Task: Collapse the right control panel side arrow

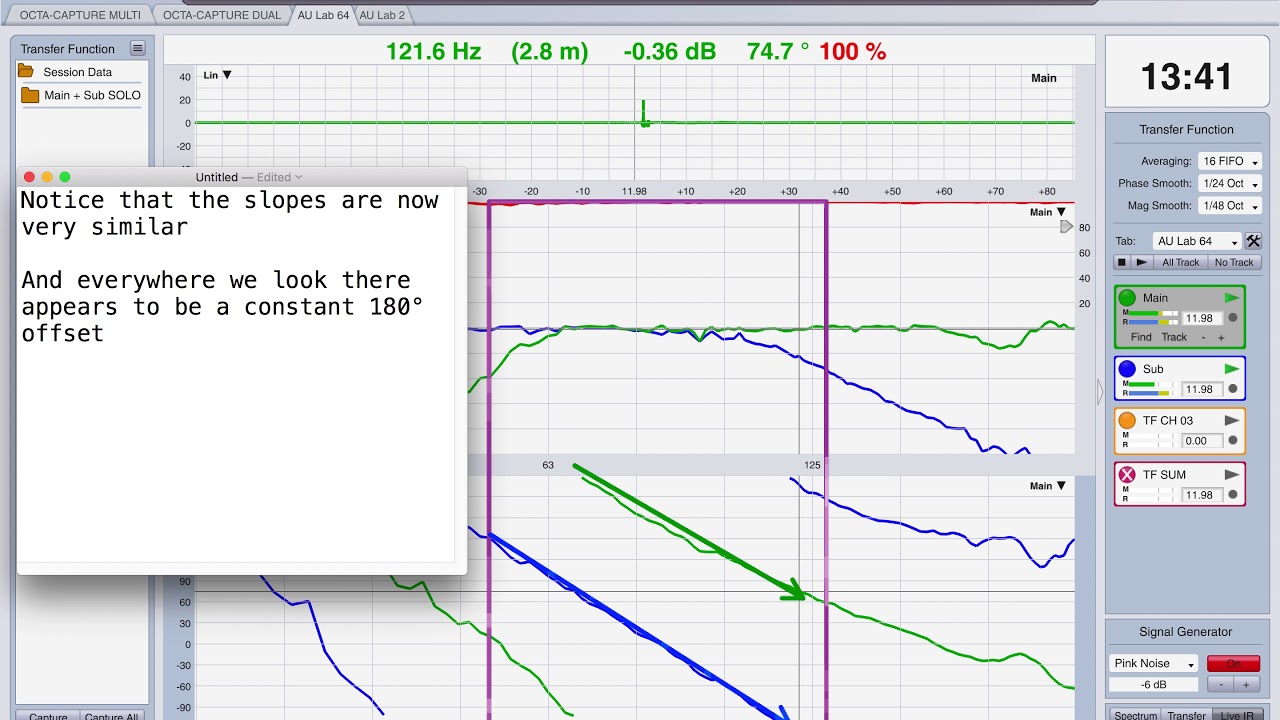Action: (x=1100, y=393)
